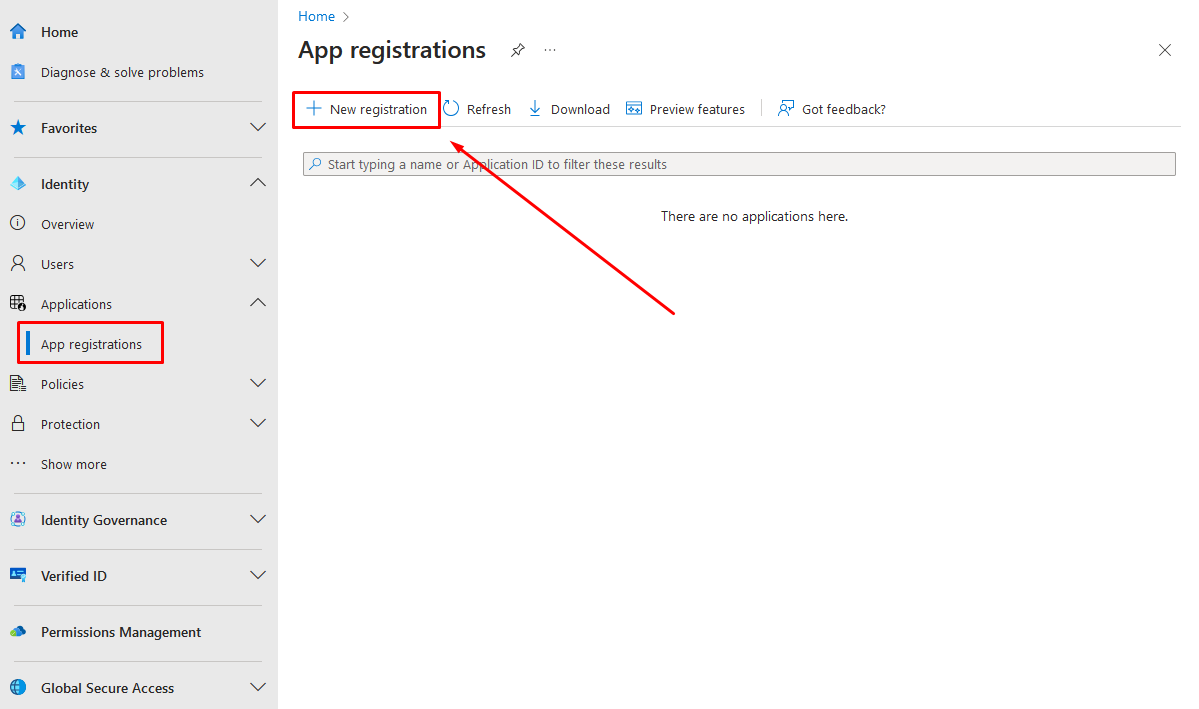Viewport: 1199px width, 709px height.
Task: Click the New registration button
Action: pos(367,109)
